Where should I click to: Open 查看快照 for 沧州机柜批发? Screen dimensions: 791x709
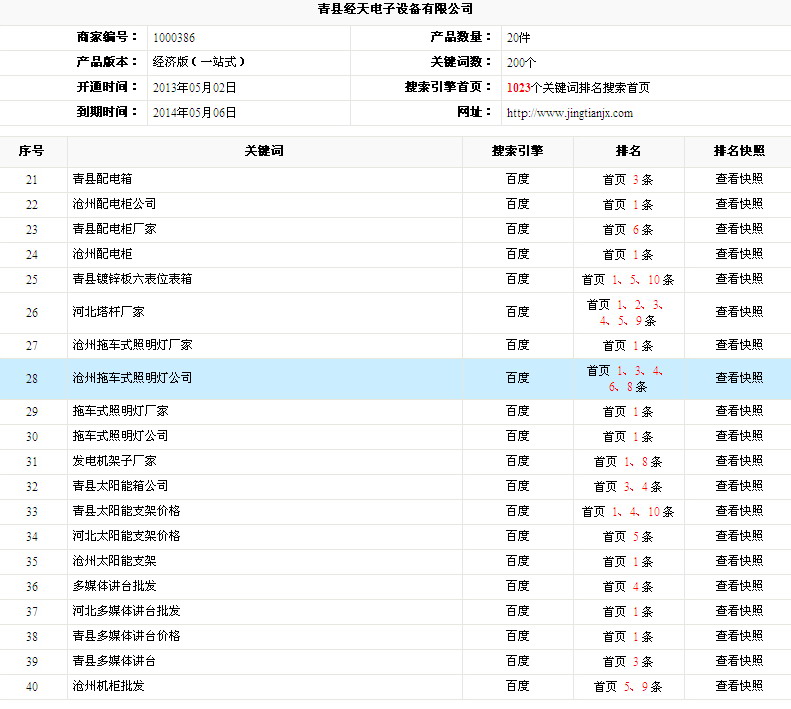739,686
